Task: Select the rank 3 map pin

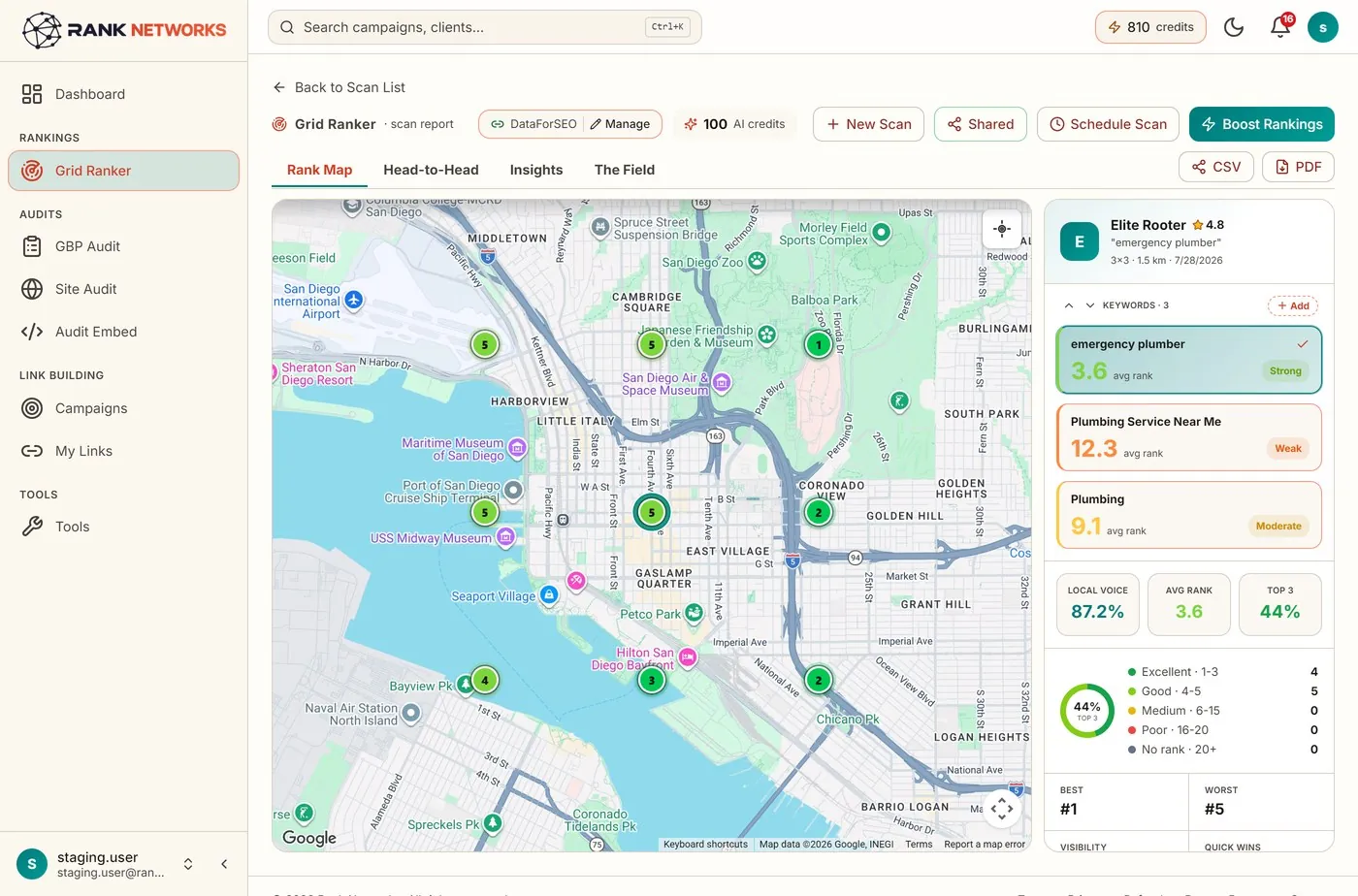Action: tap(652, 680)
